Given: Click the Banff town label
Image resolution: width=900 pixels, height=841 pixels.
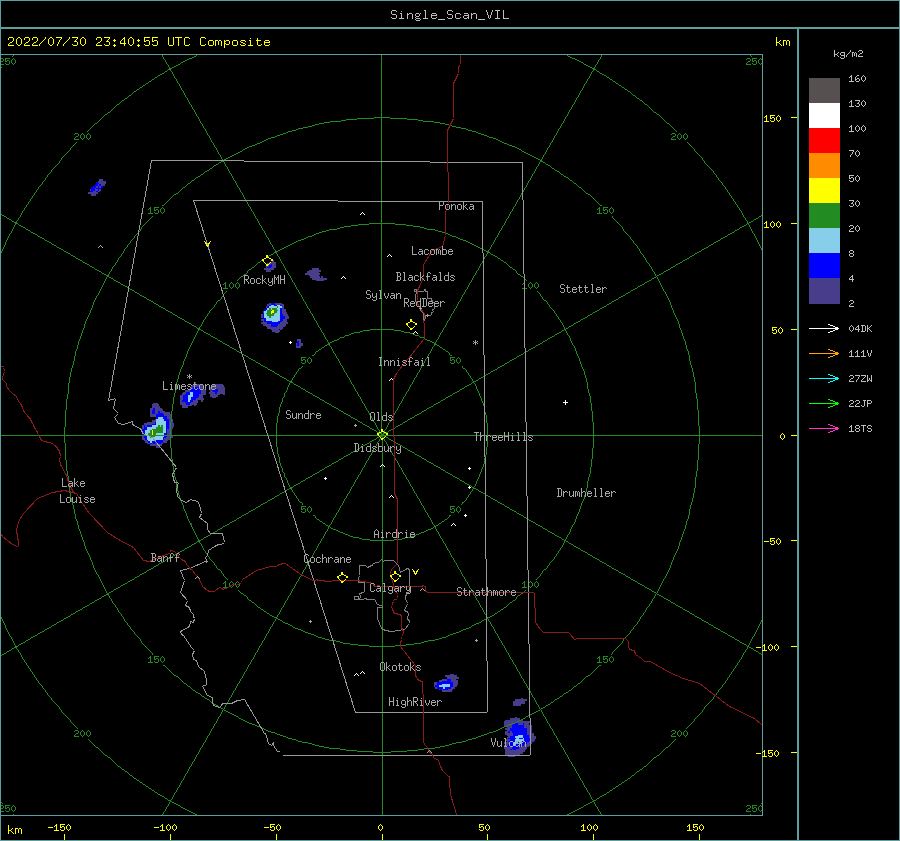Looking at the screenshot, I should (x=165, y=557).
